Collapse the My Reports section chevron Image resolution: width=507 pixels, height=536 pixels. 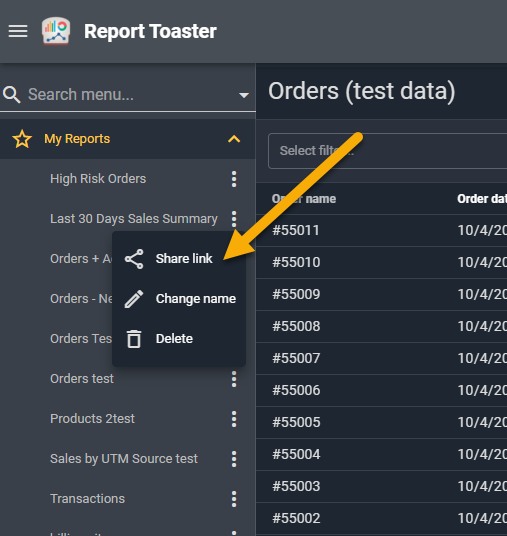pyautogui.click(x=234, y=139)
